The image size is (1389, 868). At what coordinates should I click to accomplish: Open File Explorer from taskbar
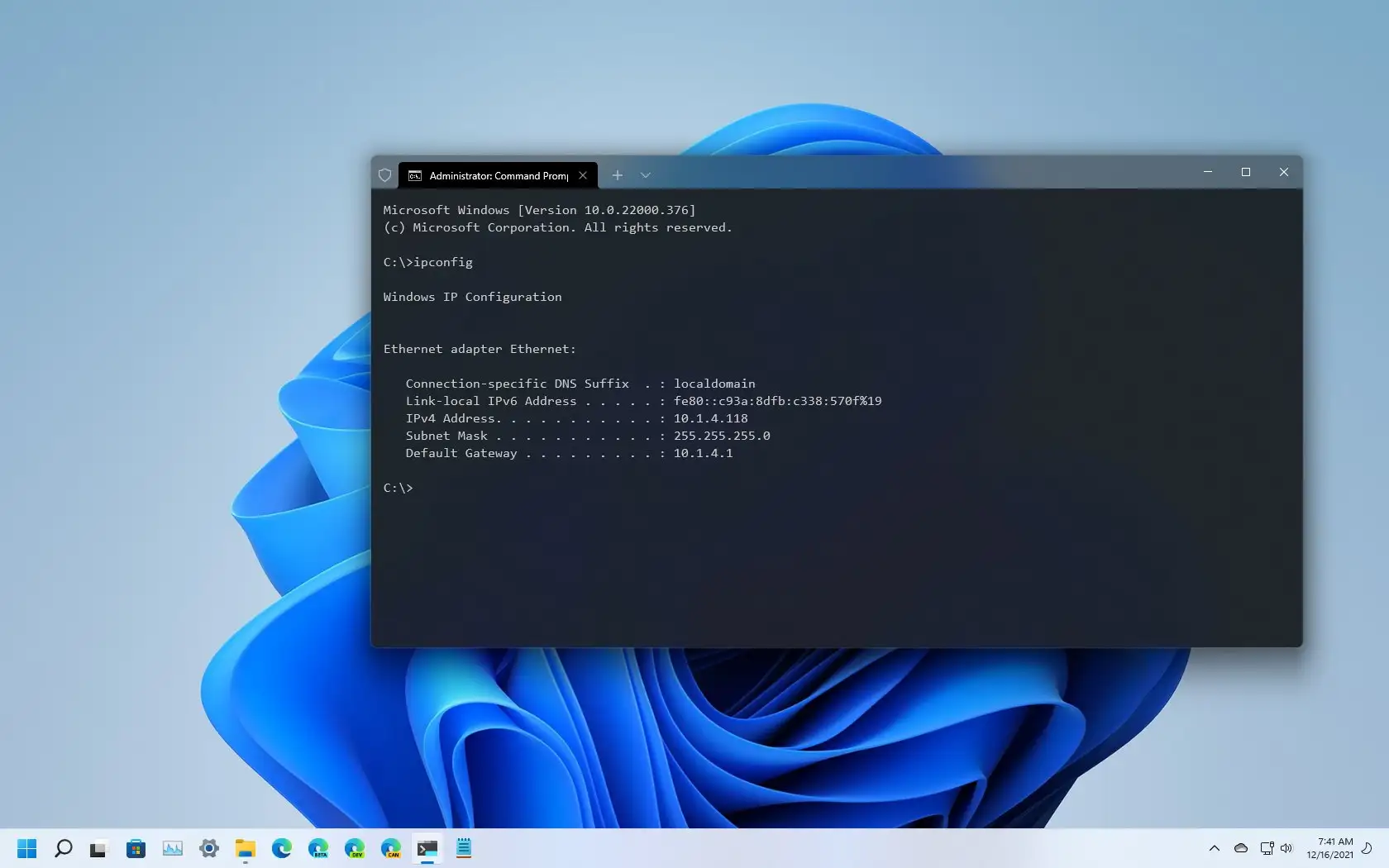tap(245, 848)
